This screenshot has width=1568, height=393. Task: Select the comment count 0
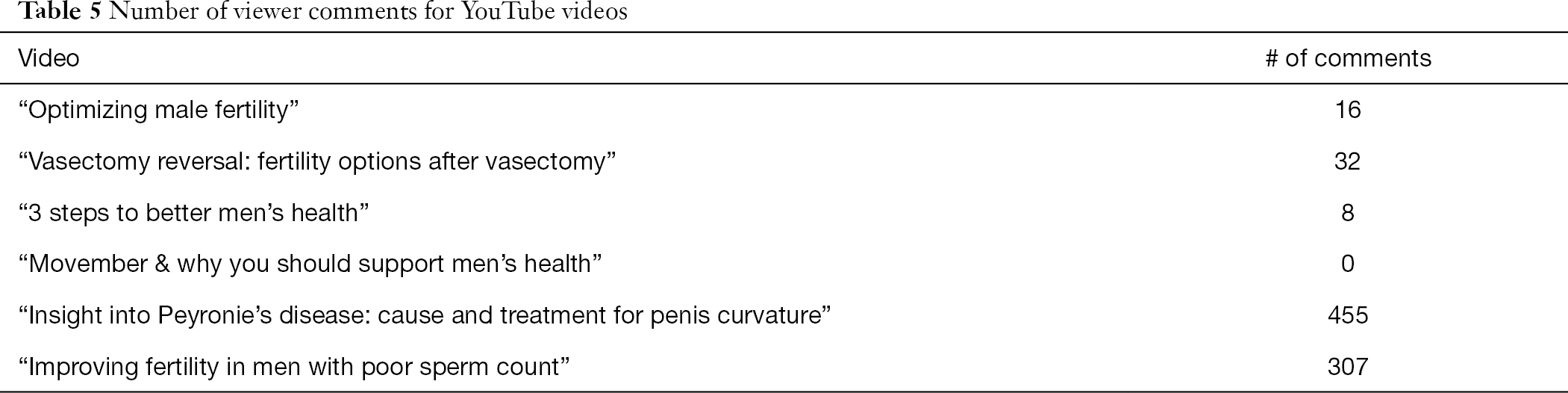1348,264
